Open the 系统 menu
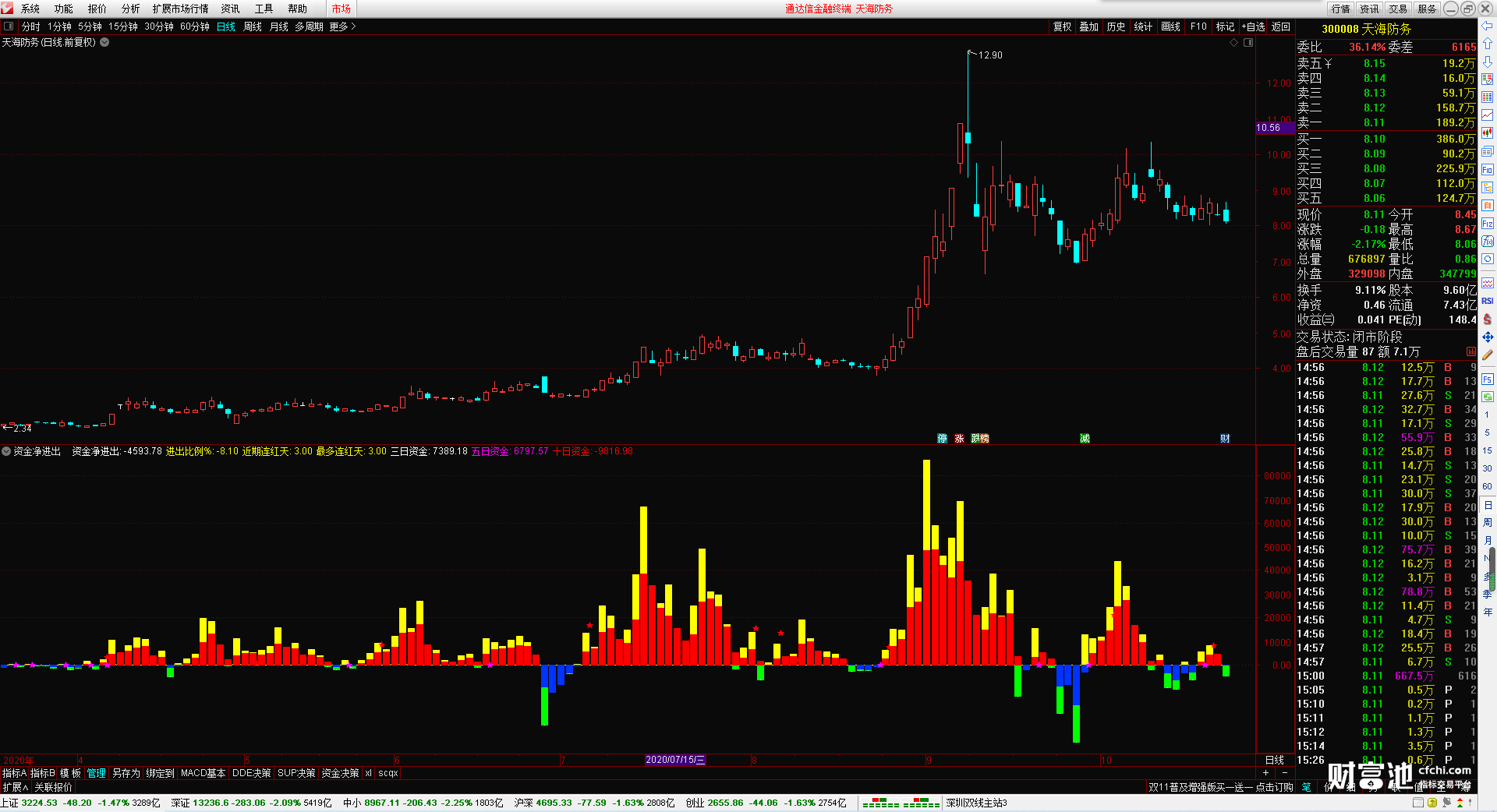1497x812 pixels. 30,9
